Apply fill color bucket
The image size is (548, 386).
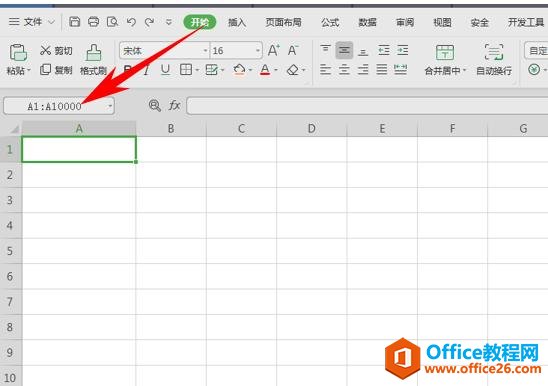239,70
